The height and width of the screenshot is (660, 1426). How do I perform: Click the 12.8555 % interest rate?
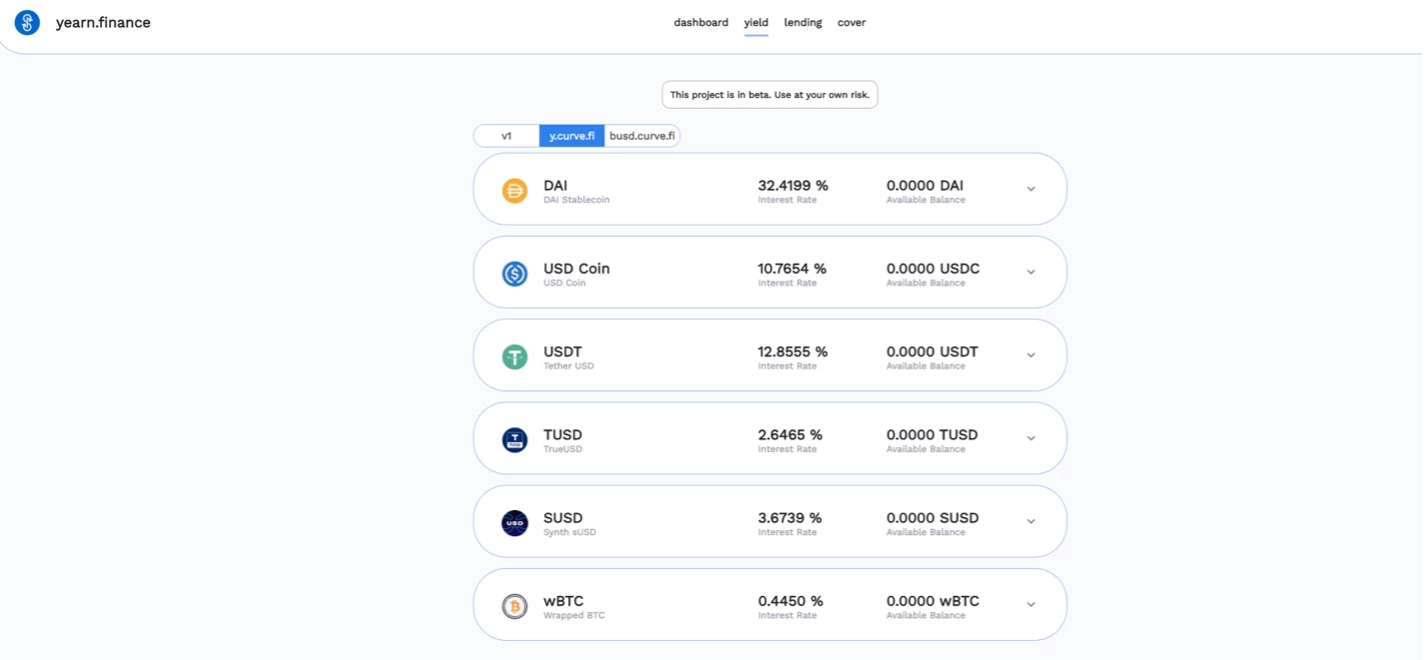(793, 351)
